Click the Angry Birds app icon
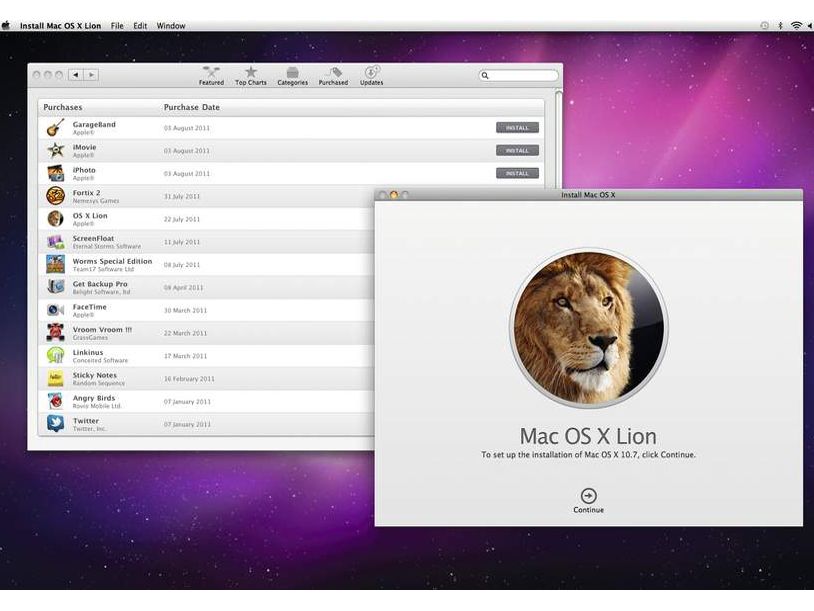 [55, 401]
